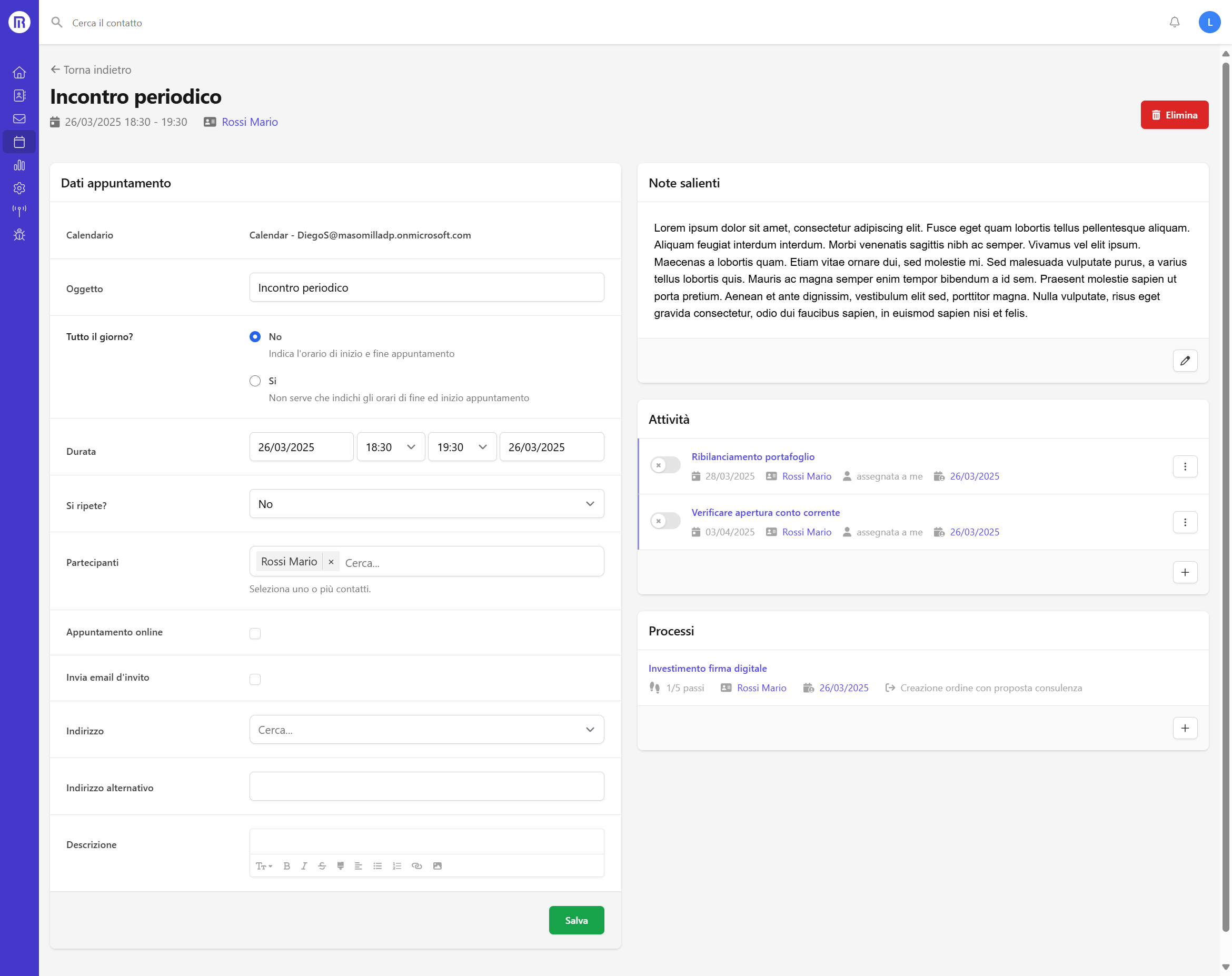Click bold icon in description editor
Screen dimensions: 1232x976
pyautogui.click(x=287, y=866)
